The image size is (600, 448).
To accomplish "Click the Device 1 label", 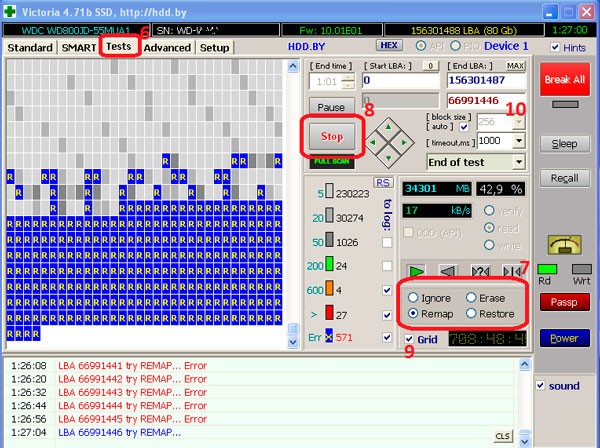I will [x=506, y=46].
